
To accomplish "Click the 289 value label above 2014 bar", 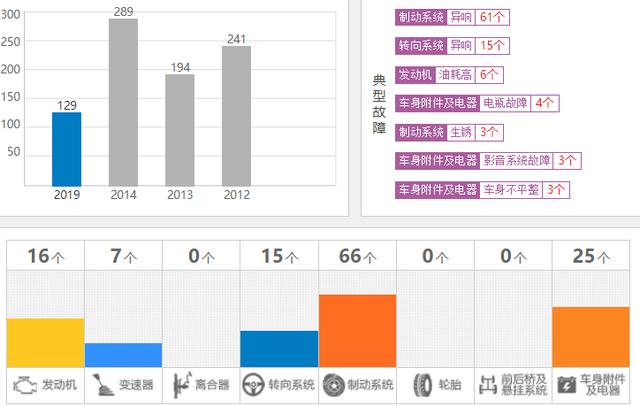I will pos(123,12).
